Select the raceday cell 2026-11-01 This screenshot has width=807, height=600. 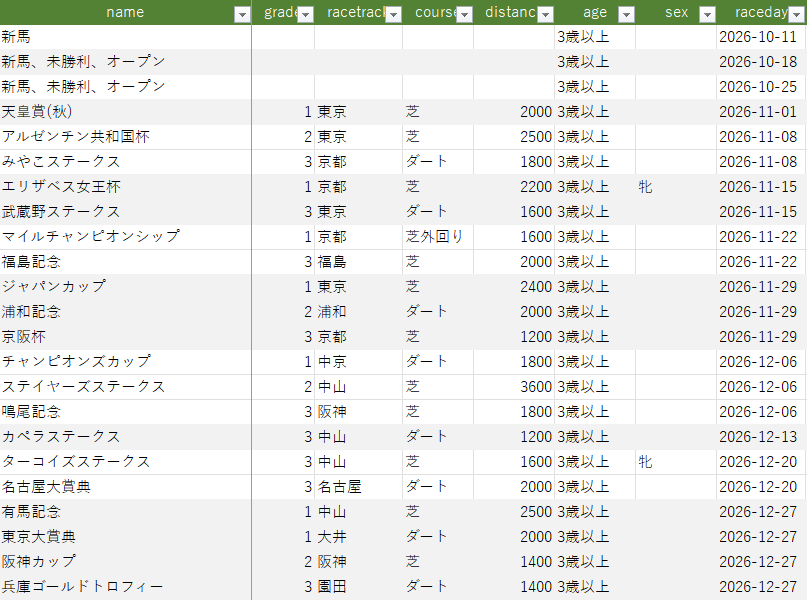click(761, 112)
